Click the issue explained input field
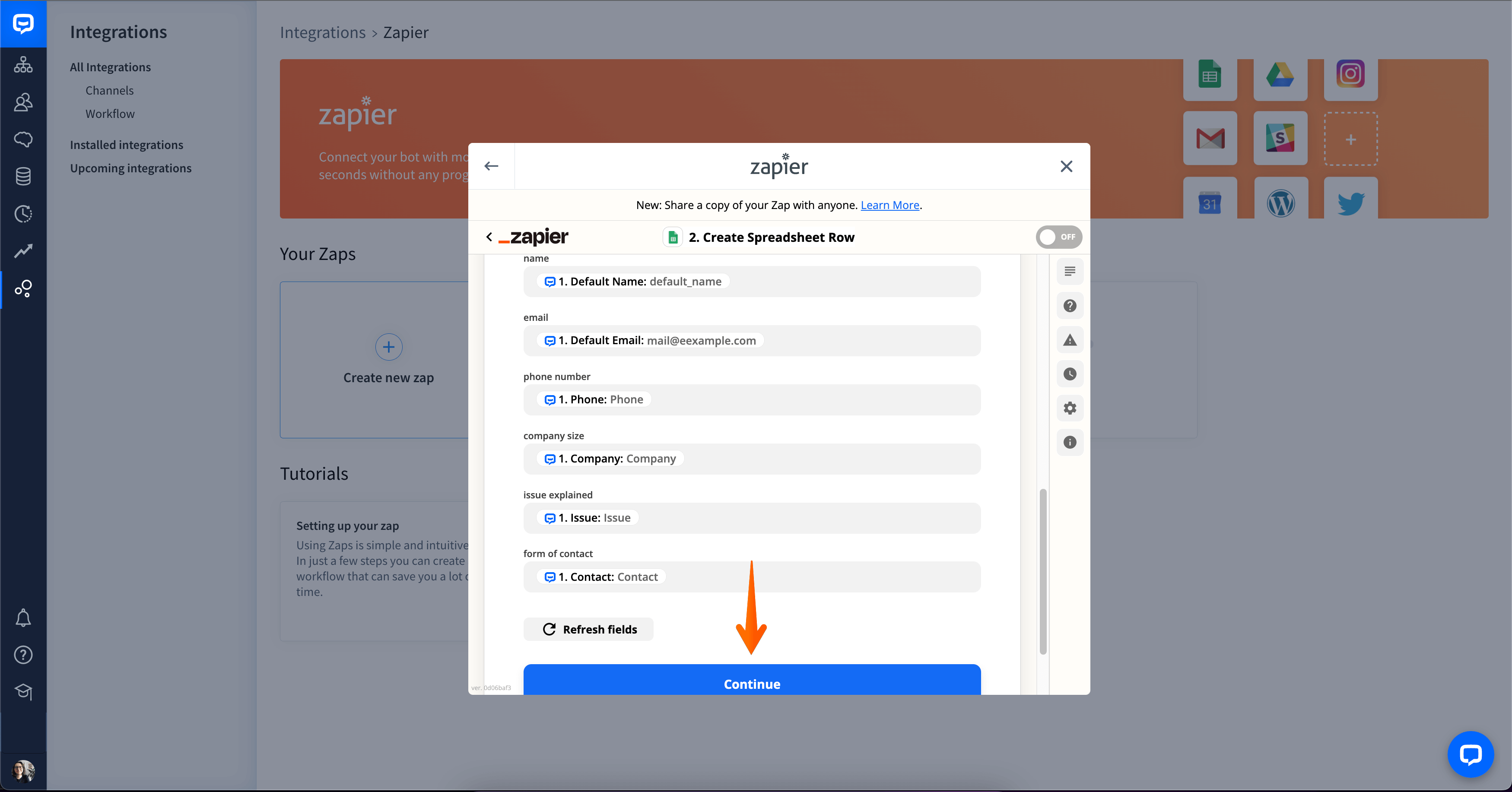1512x792 pixels. pos(752,518)
